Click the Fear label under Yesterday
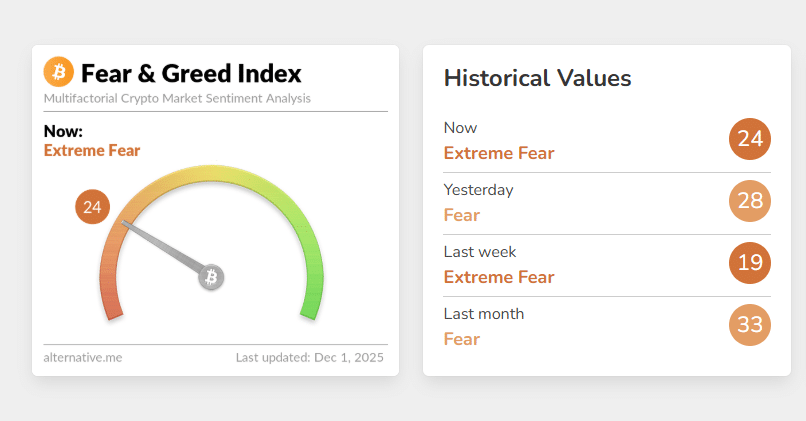This screenshot has width=806, height=421. coord(462,215)
